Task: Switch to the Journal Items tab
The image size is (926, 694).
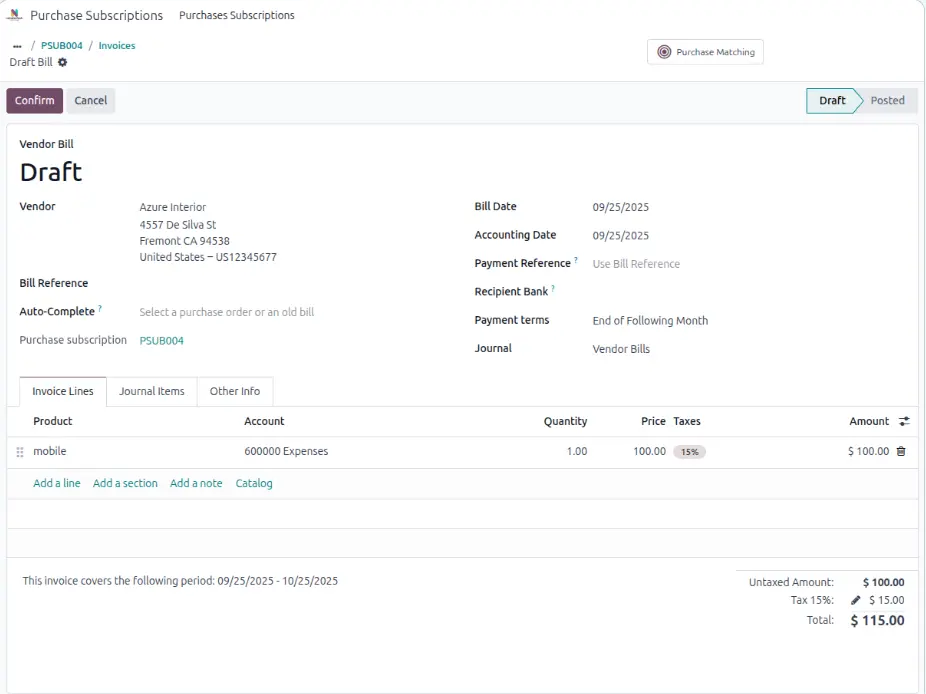Action: [152, 391]
